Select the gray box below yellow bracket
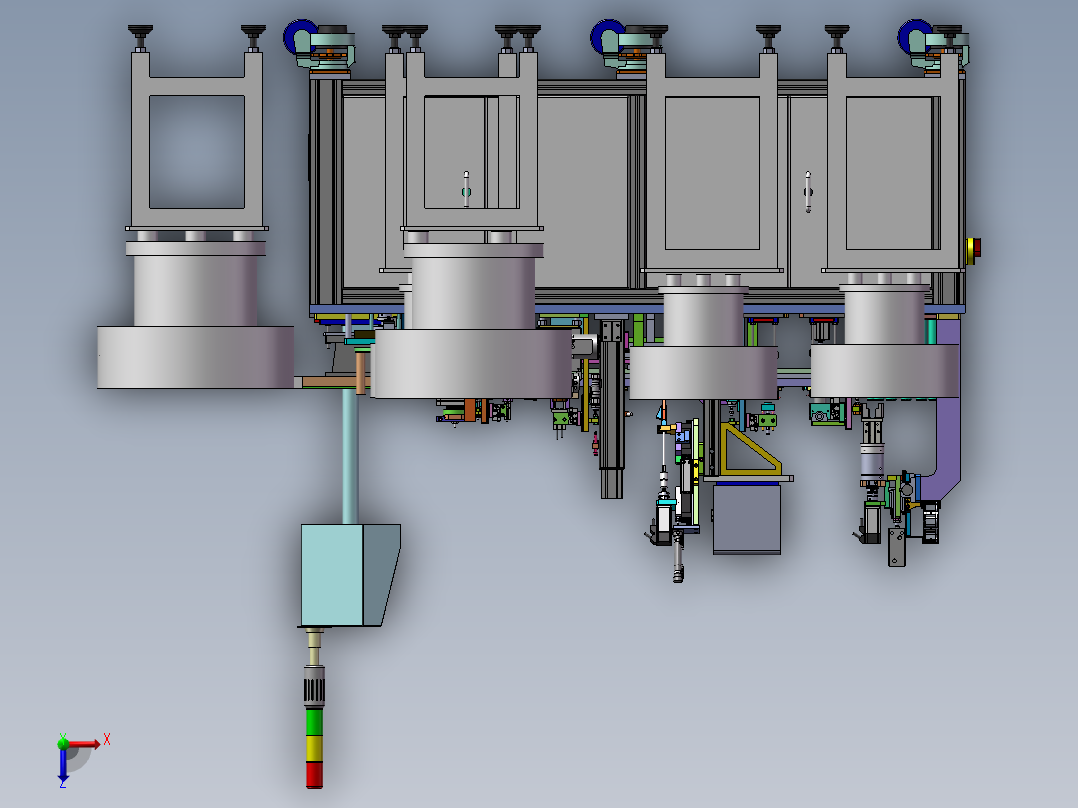Viewport: 1078px width, 808px height. (x=747, y=518)
